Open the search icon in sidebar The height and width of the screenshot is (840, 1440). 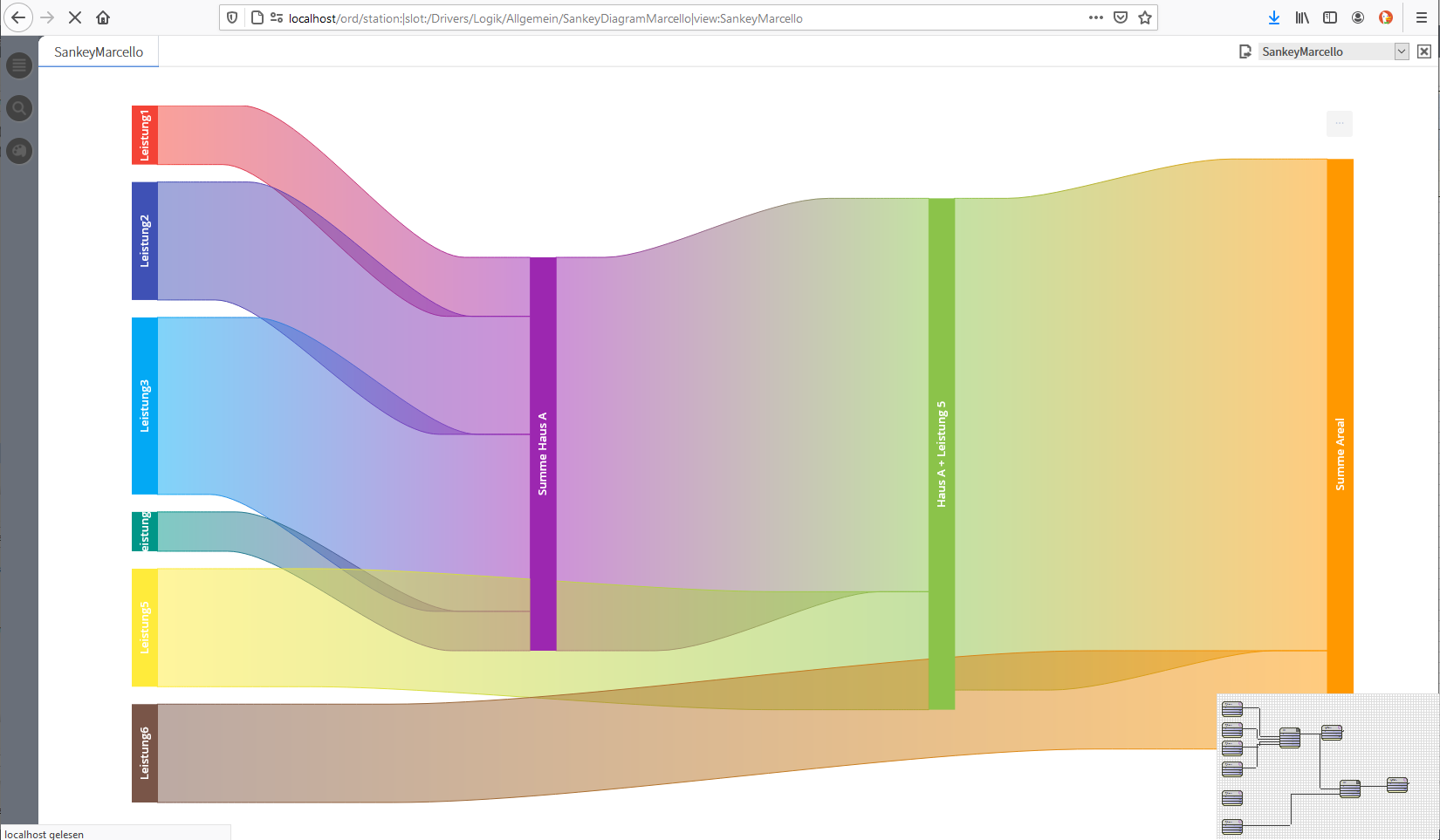19,108
